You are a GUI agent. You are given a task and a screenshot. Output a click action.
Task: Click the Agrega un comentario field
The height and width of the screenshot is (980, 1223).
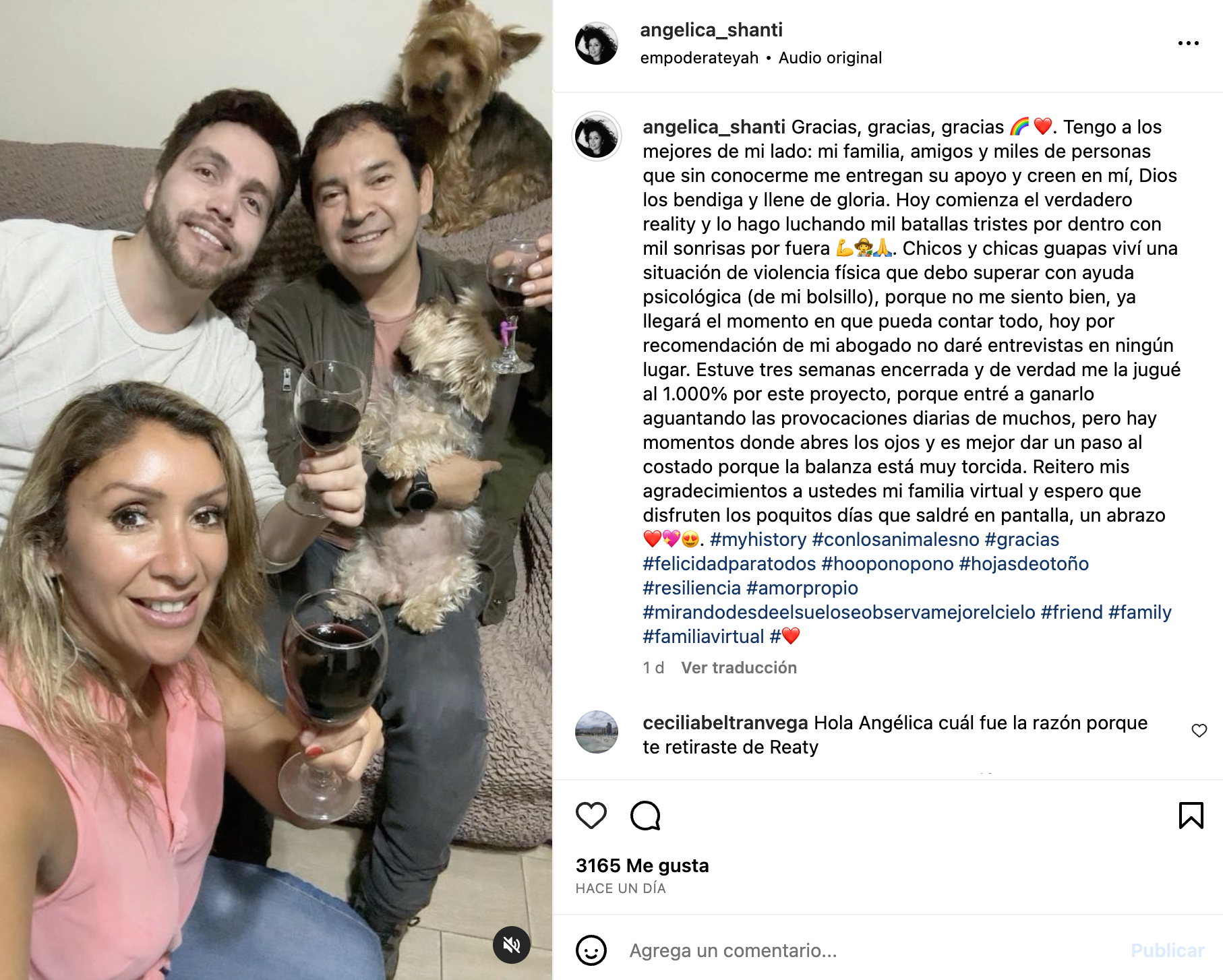coord(870,950)
